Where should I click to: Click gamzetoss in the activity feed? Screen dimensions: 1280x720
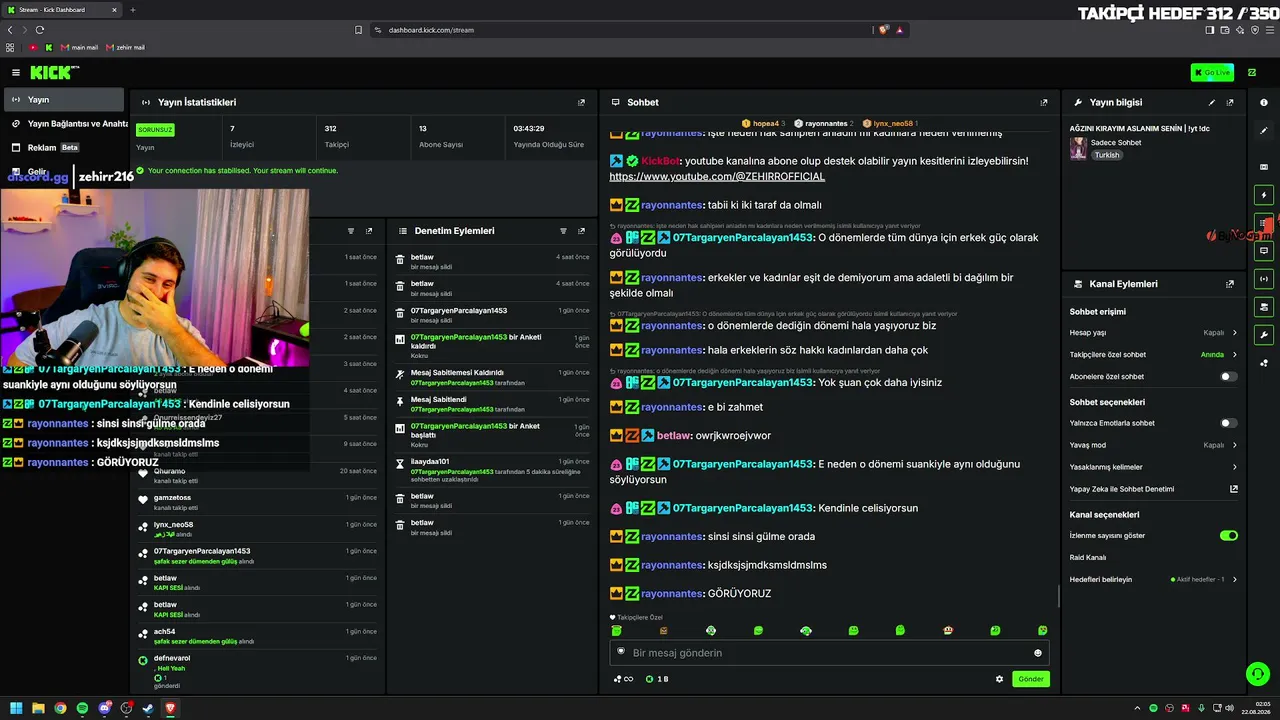(172, 498)
